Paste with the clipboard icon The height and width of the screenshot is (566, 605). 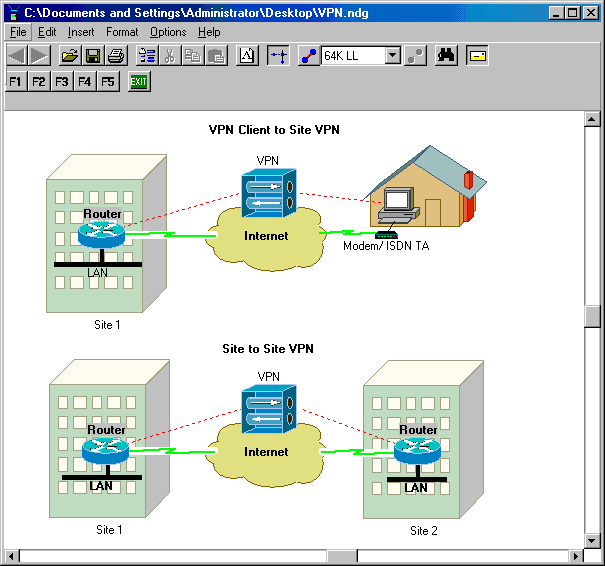click(216, 56)
